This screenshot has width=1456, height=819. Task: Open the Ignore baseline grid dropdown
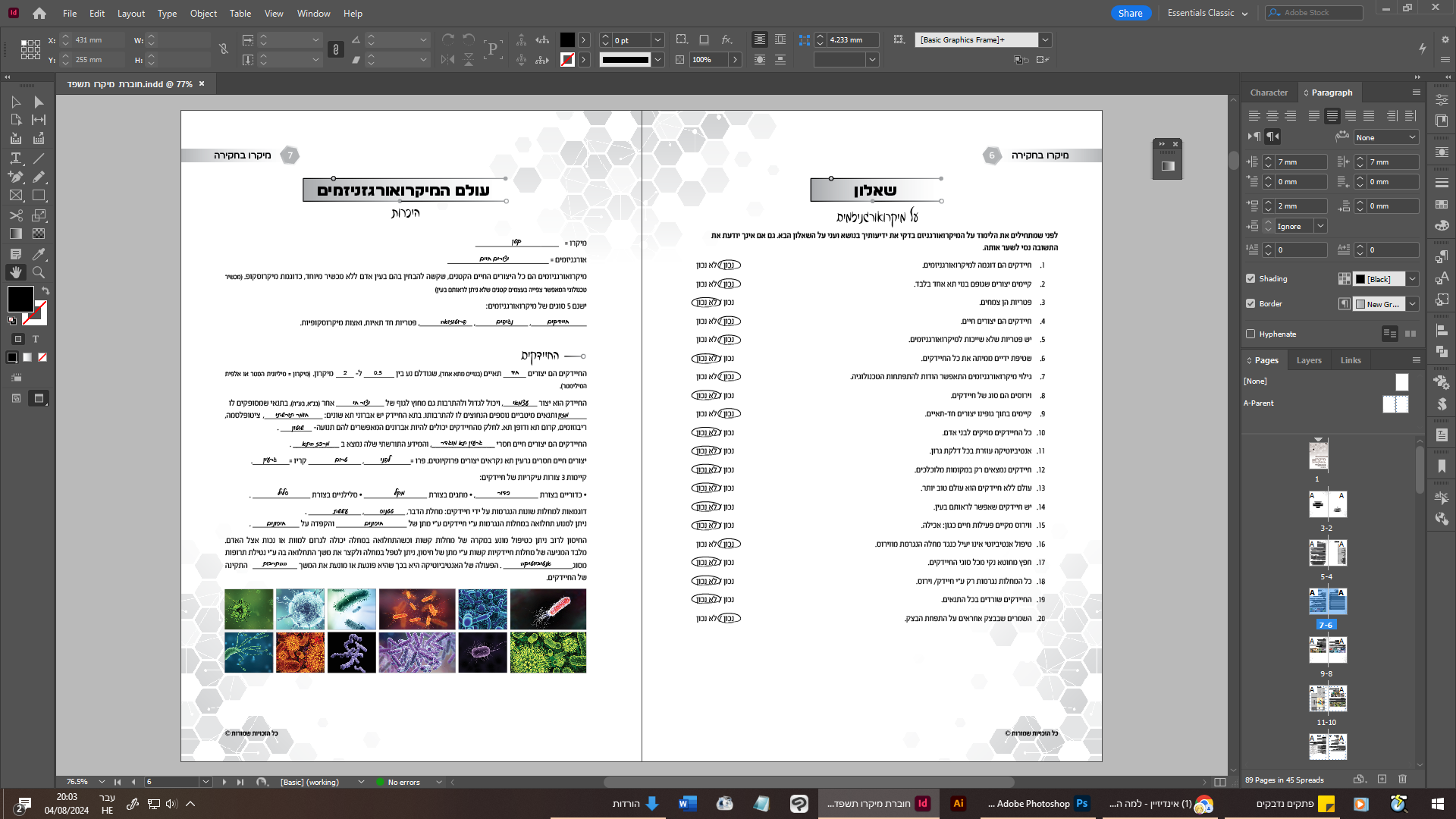pos(1320,226)
